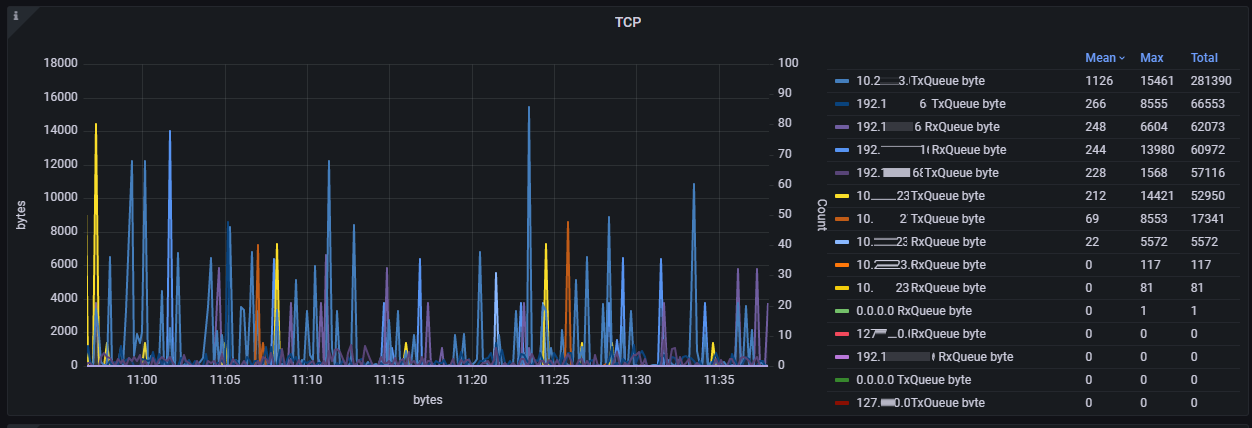Click purple swatch of RxQueue series with max 6604
The width and height of the screenshot is (1252, 428).
[x=842, y=127]
